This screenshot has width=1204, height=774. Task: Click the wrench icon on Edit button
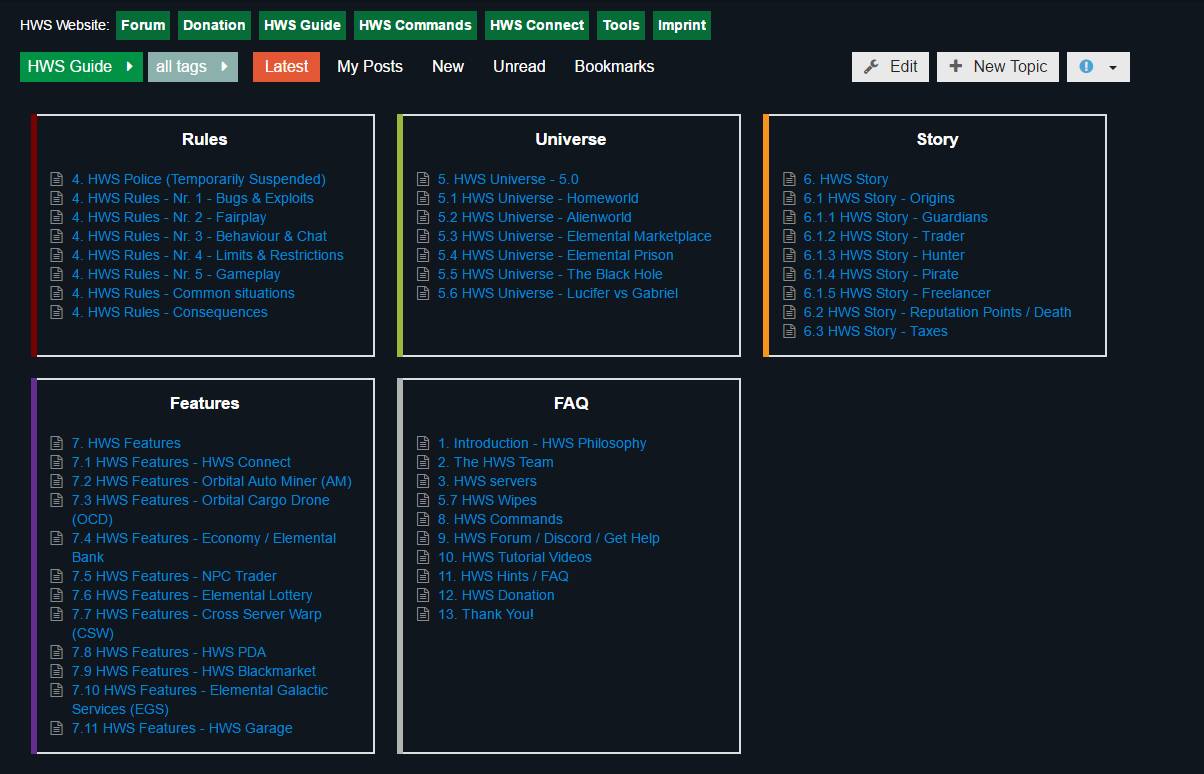871,66
